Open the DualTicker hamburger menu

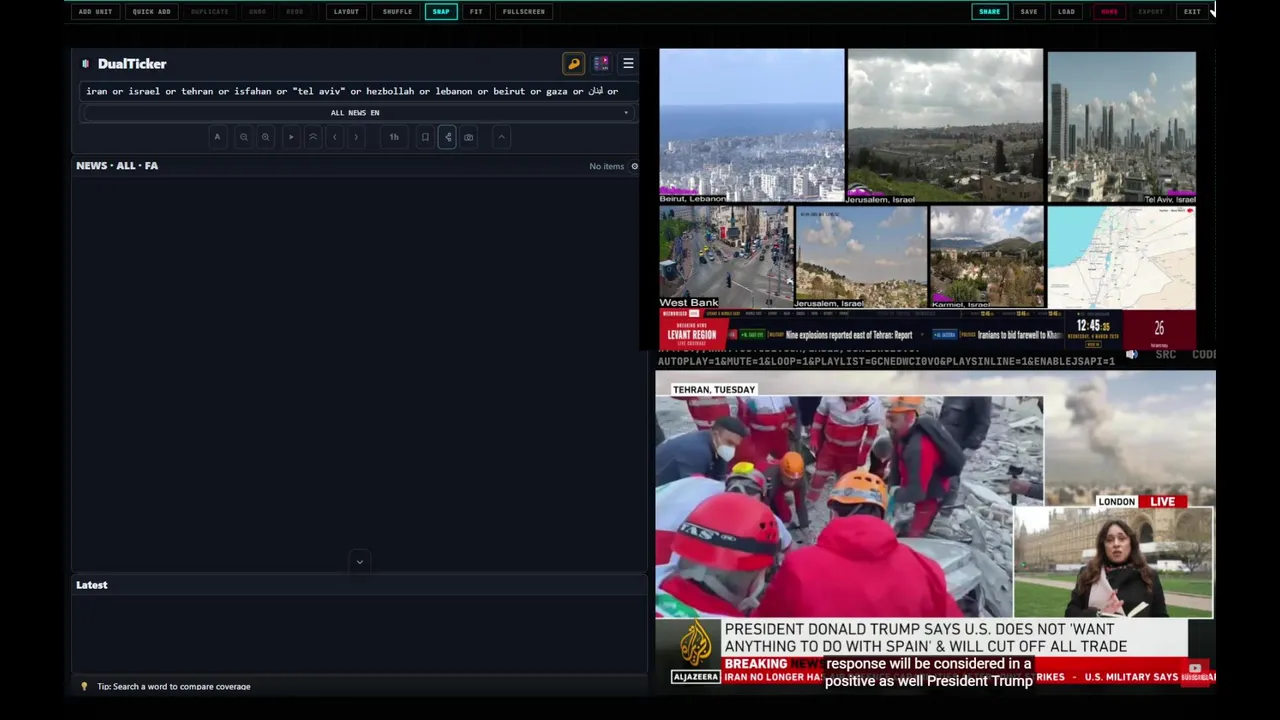(x=628, y=64)
